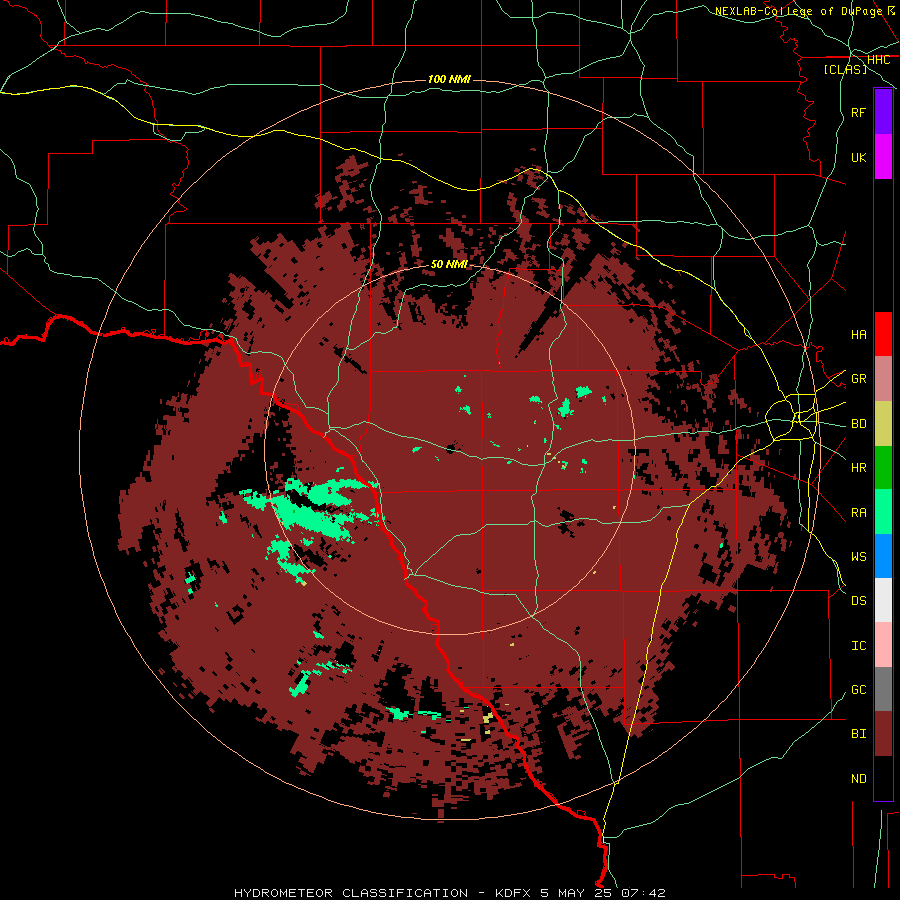Click the HA red legend swatch

pos(883,334)
